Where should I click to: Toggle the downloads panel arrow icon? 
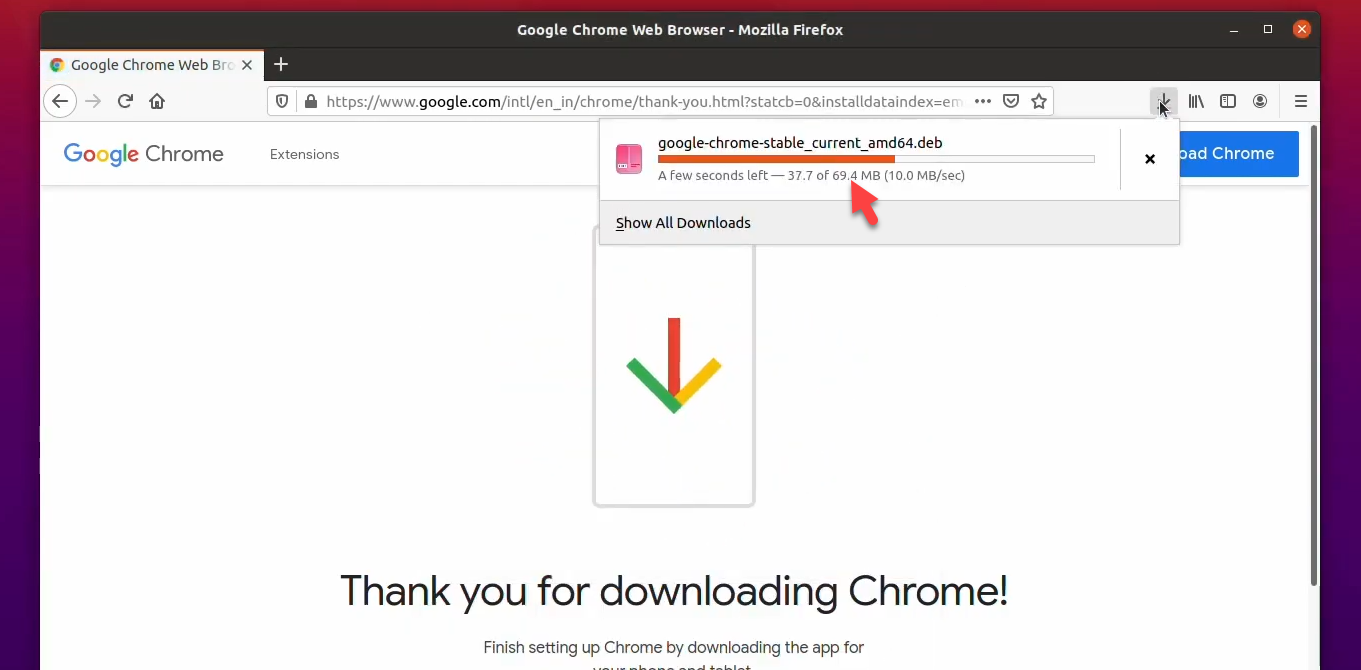1164,101
